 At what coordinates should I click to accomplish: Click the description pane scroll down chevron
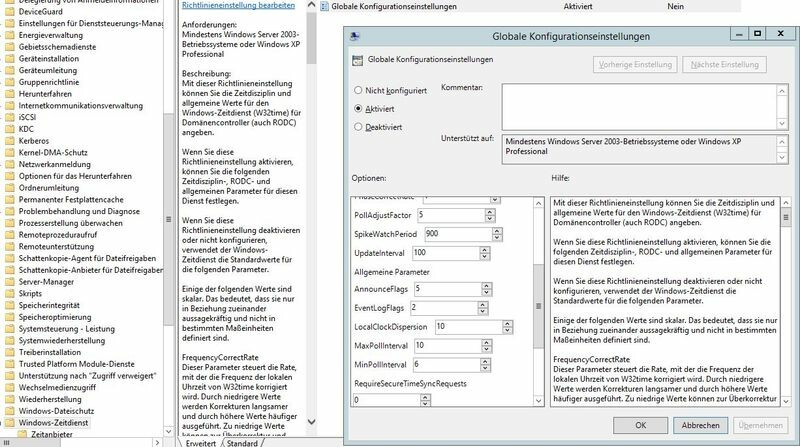(x=311, y=422)
